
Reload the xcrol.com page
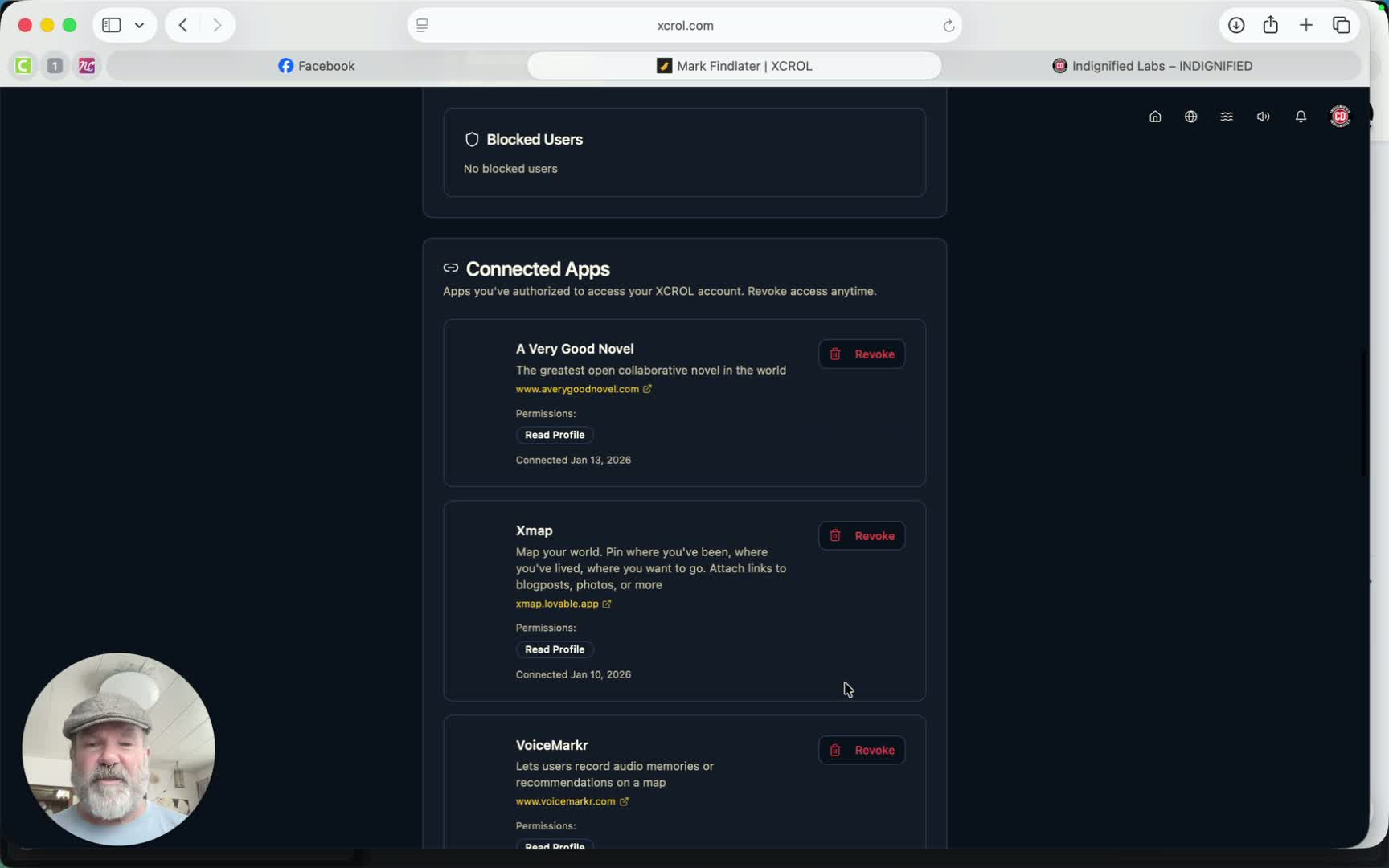(x=949, y=26)
